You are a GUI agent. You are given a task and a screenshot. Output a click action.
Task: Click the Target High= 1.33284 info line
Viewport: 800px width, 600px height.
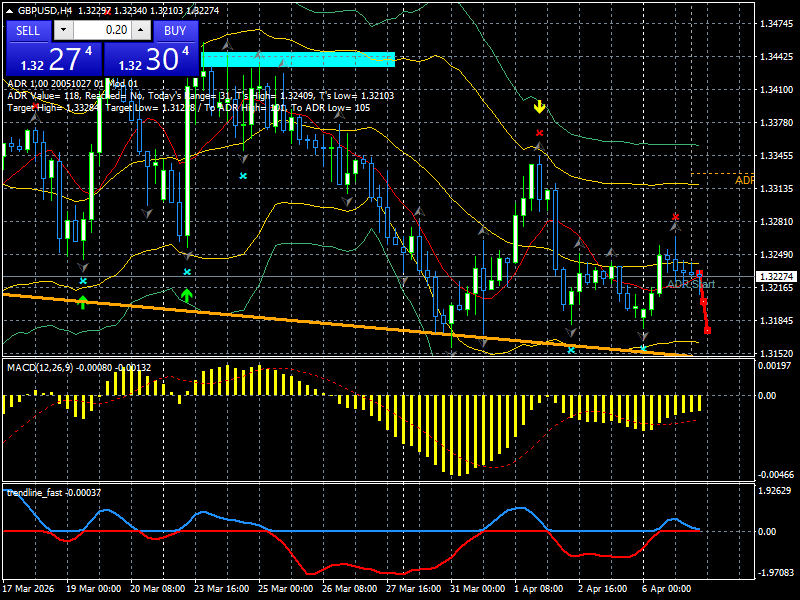188,108
